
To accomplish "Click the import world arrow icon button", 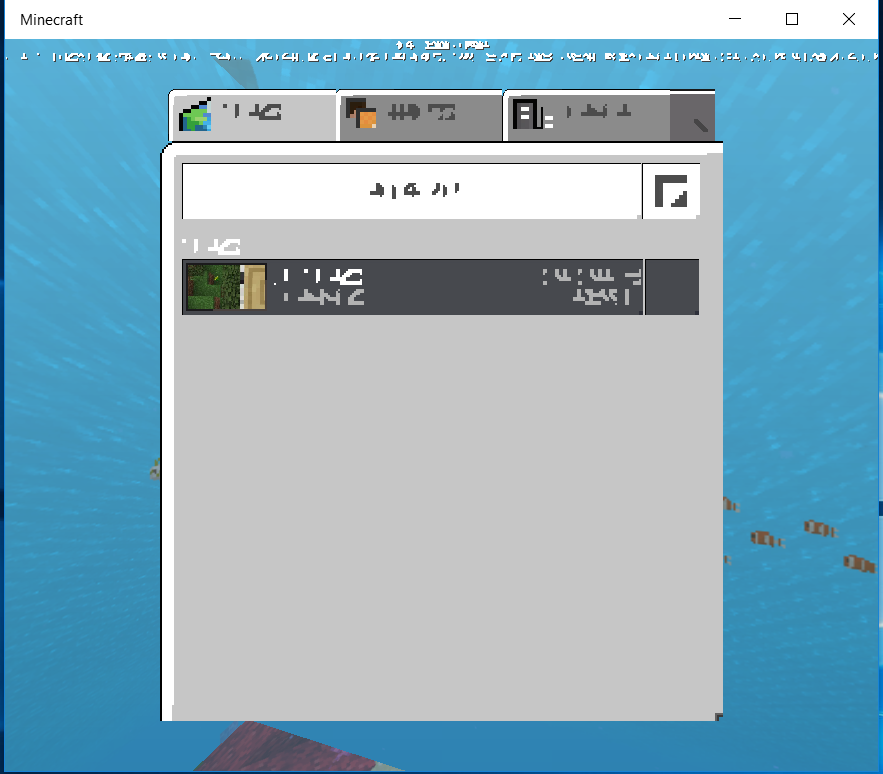I will 671,191.
